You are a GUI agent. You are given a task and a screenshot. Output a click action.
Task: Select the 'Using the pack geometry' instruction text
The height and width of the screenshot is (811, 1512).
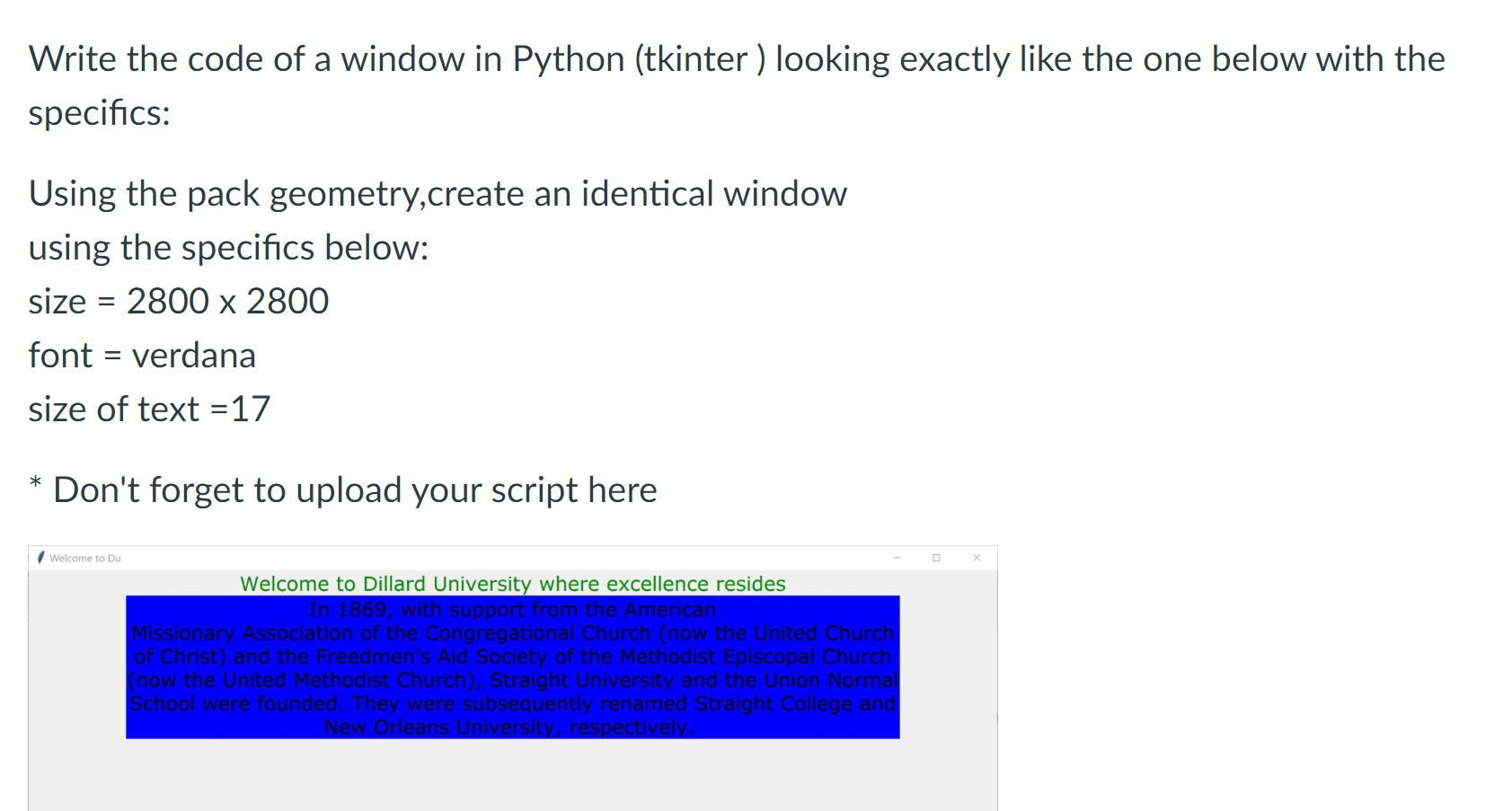438,193
